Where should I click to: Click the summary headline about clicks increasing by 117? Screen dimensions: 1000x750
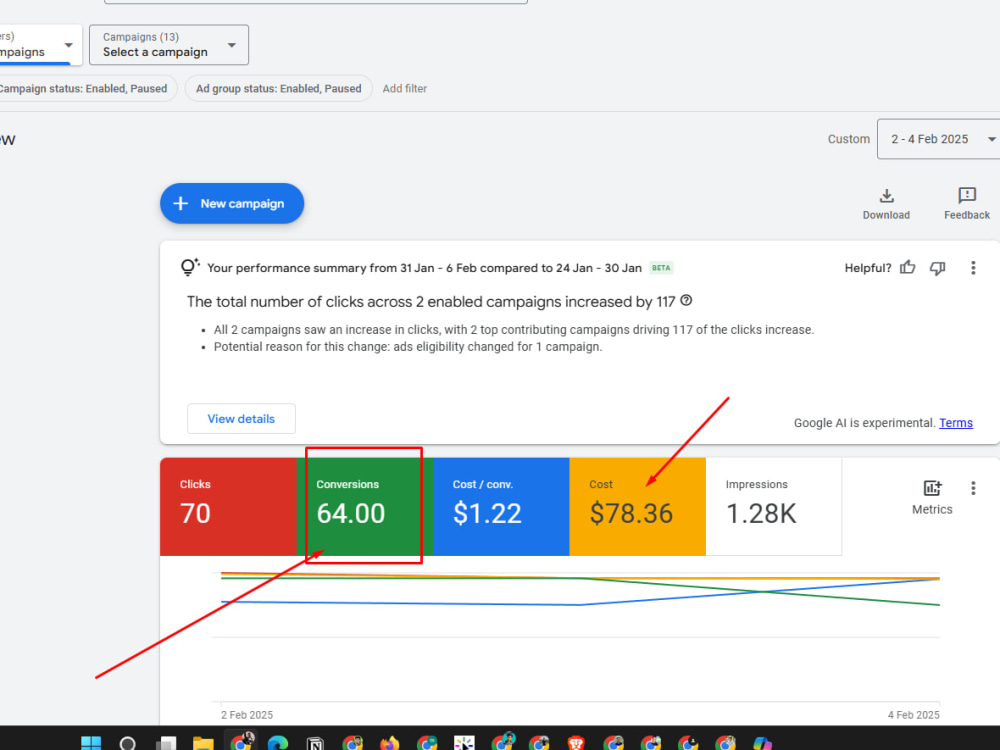431,302
